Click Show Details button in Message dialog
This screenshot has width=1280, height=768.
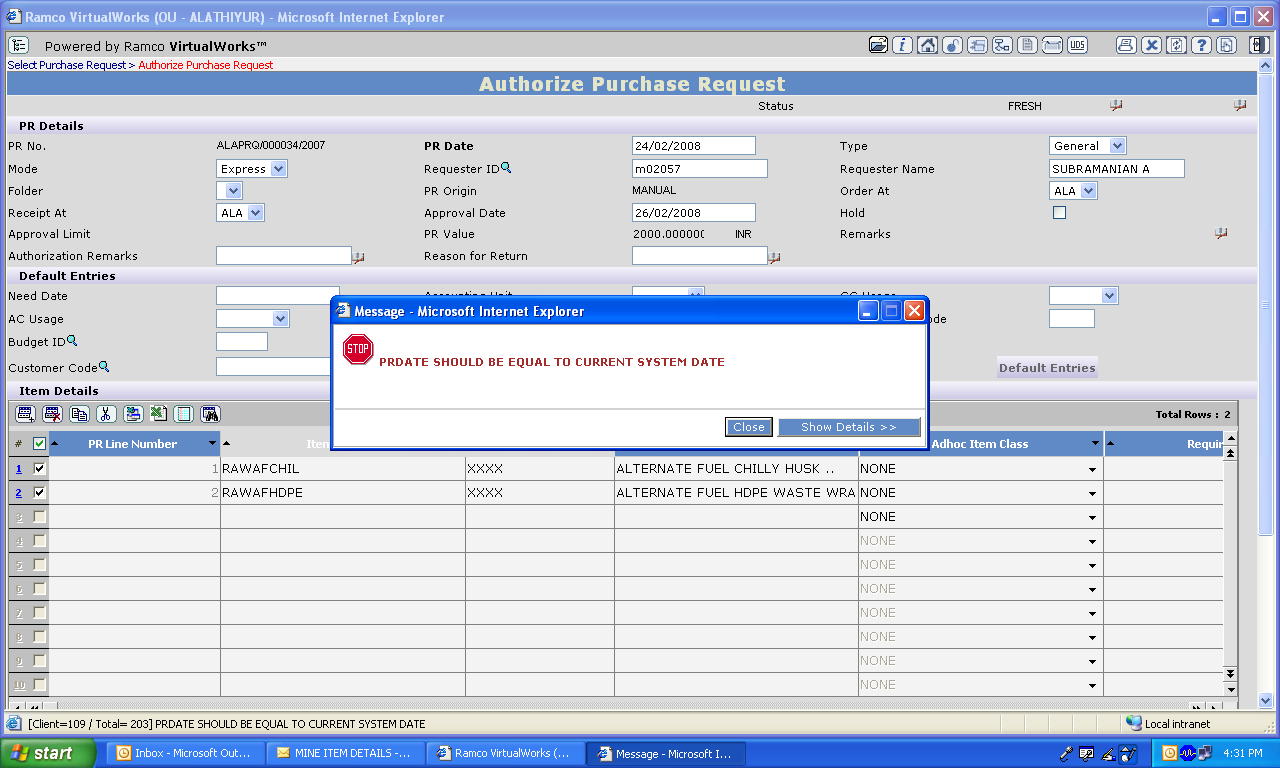click(849, 427)
